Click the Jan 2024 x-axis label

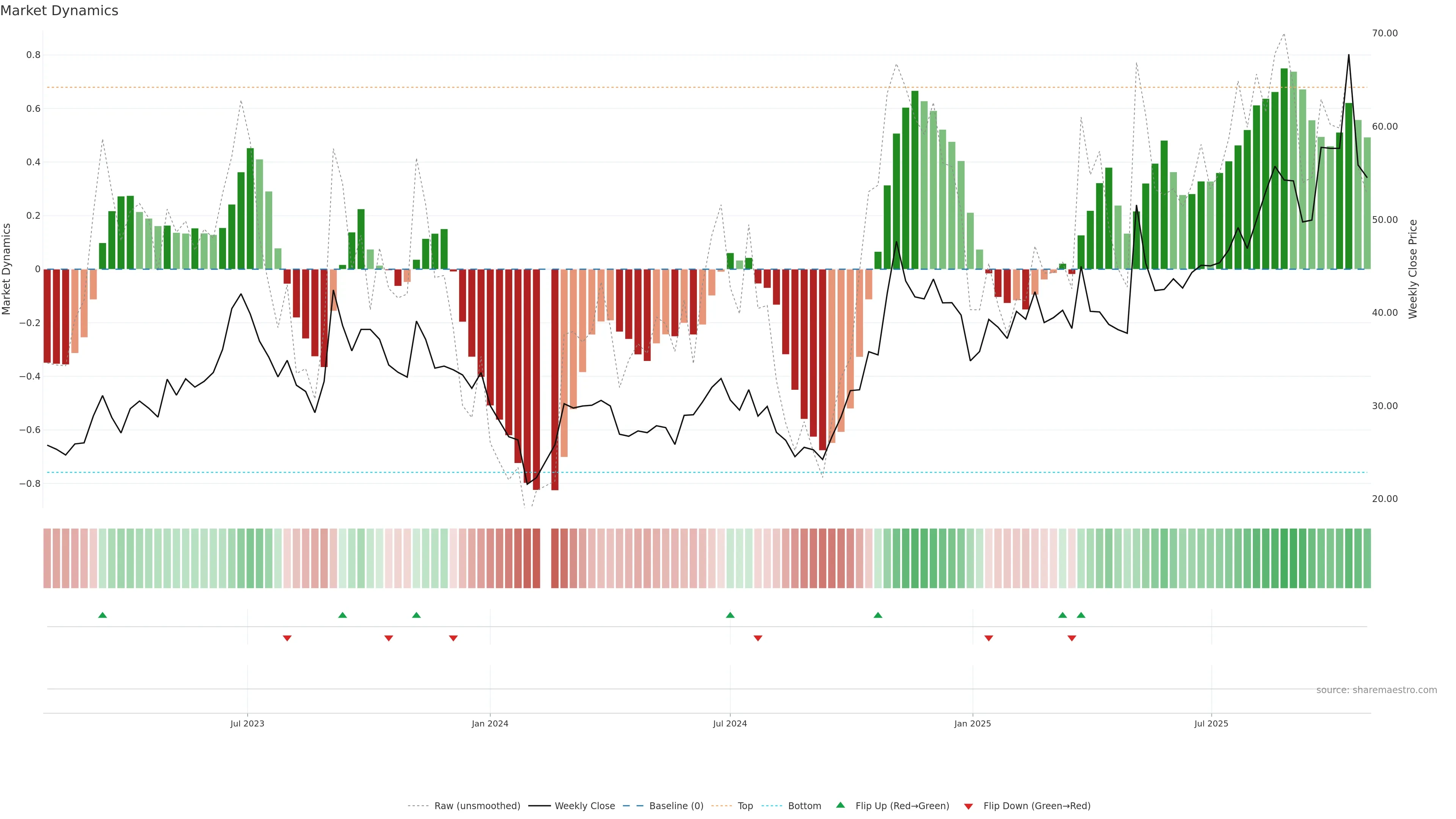pyautogui.click(x=490, y=723)
